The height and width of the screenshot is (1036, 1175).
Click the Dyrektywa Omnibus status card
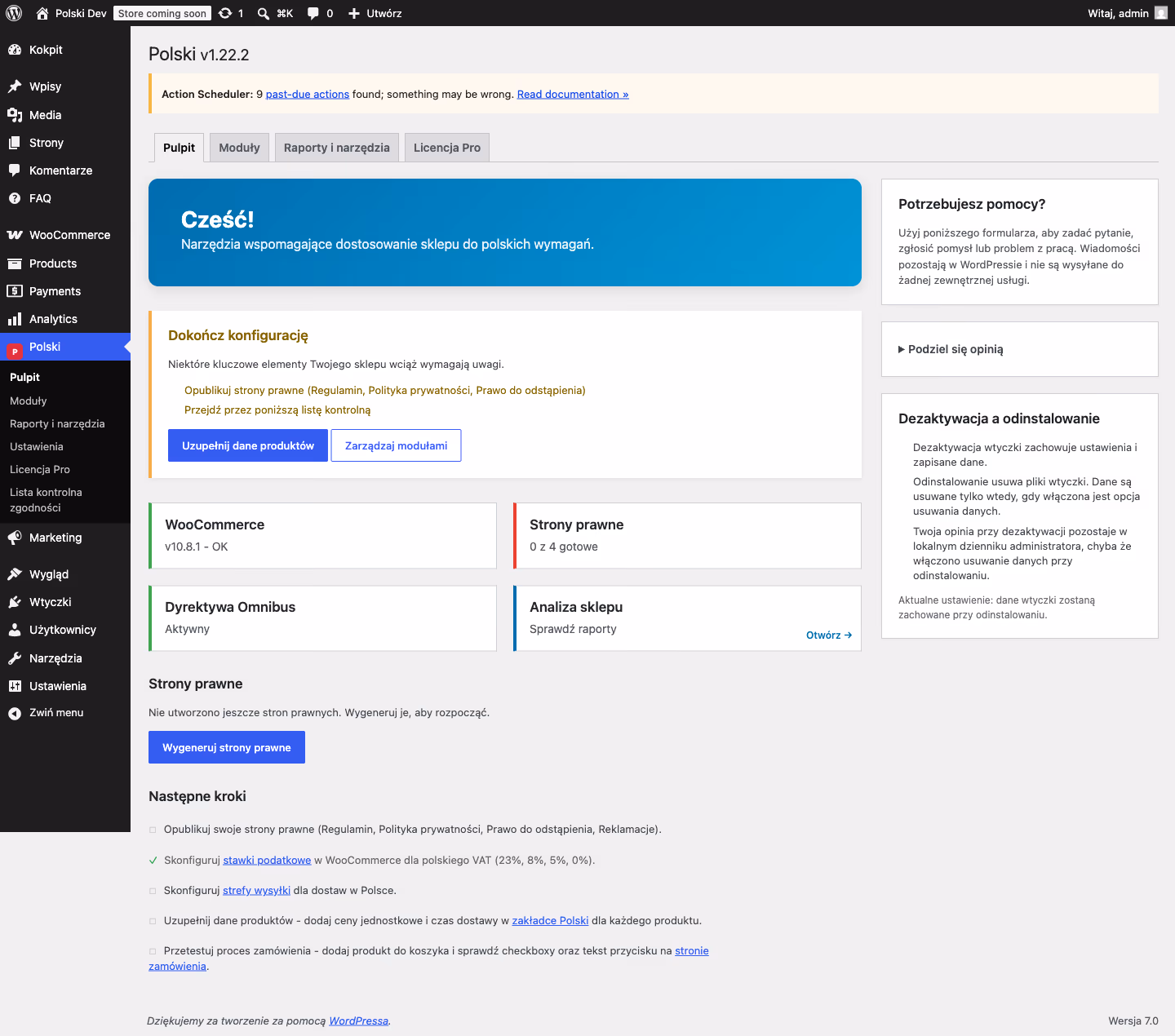323,618
